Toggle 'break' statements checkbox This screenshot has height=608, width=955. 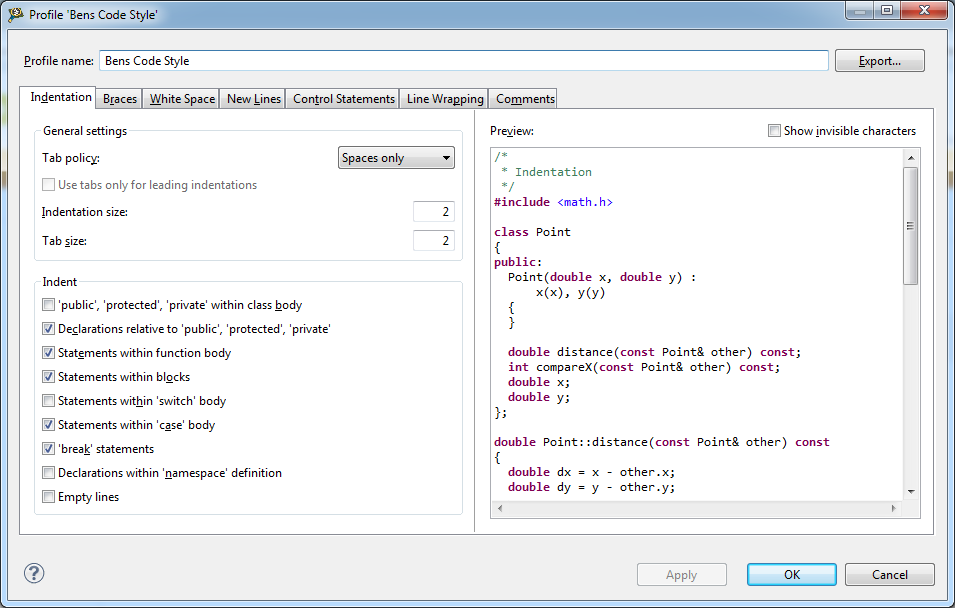pos(49,449)
